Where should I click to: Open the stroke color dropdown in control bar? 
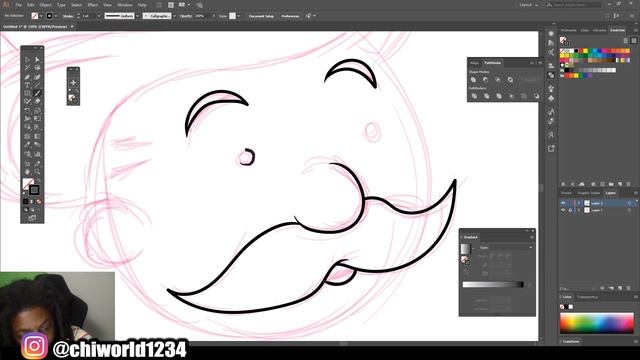pyautogui.click(x=56, y=16)
